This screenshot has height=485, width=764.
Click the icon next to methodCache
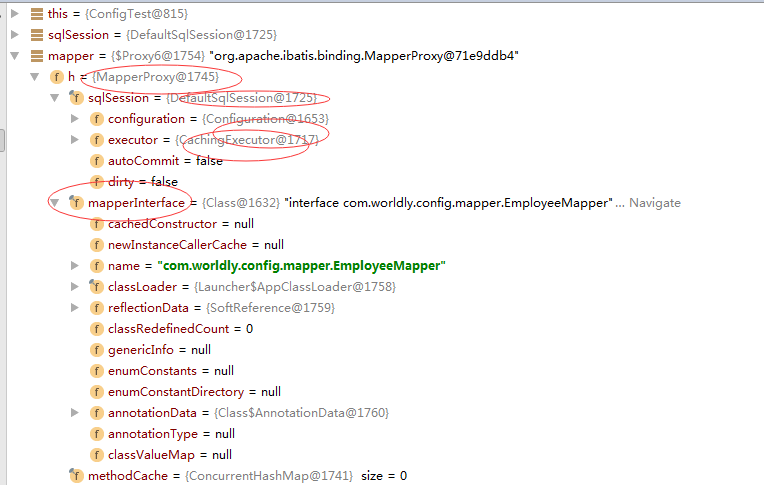(76, 476)
